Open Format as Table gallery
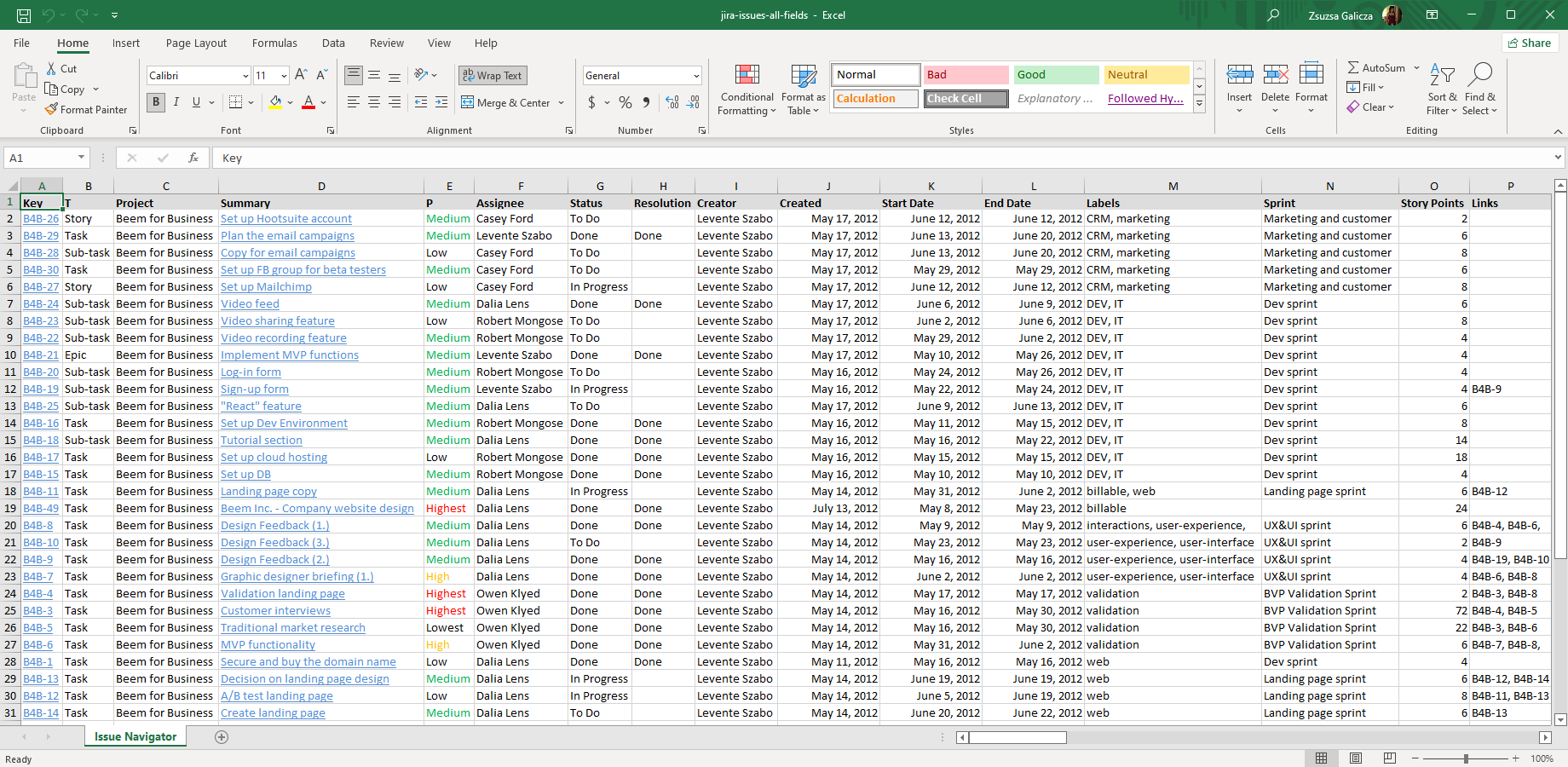Viewport: 1568px width, 767px height. click(x=803, y=76)
